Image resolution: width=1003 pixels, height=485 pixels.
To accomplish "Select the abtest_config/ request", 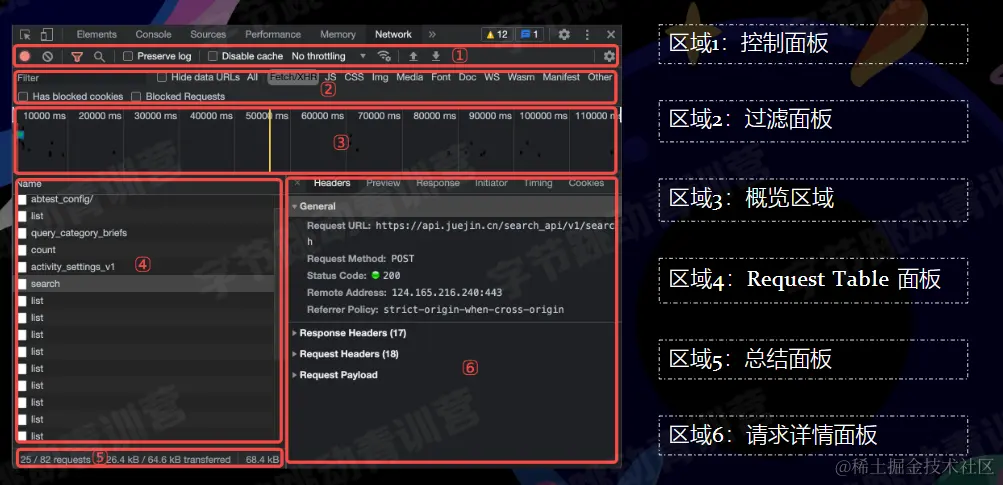I will coord(62,200).
